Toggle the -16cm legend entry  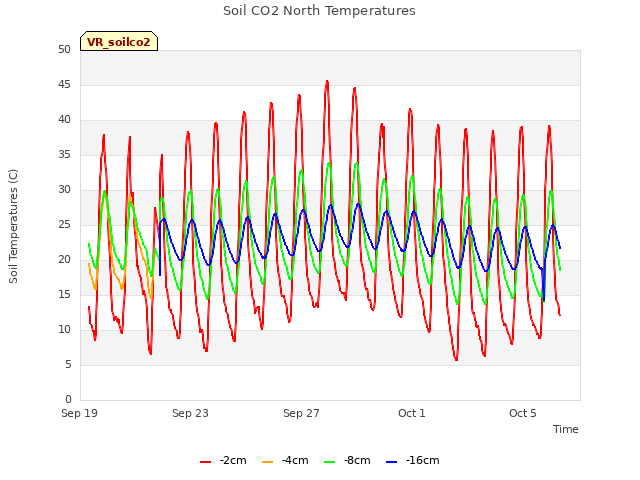tap(413, 460)
